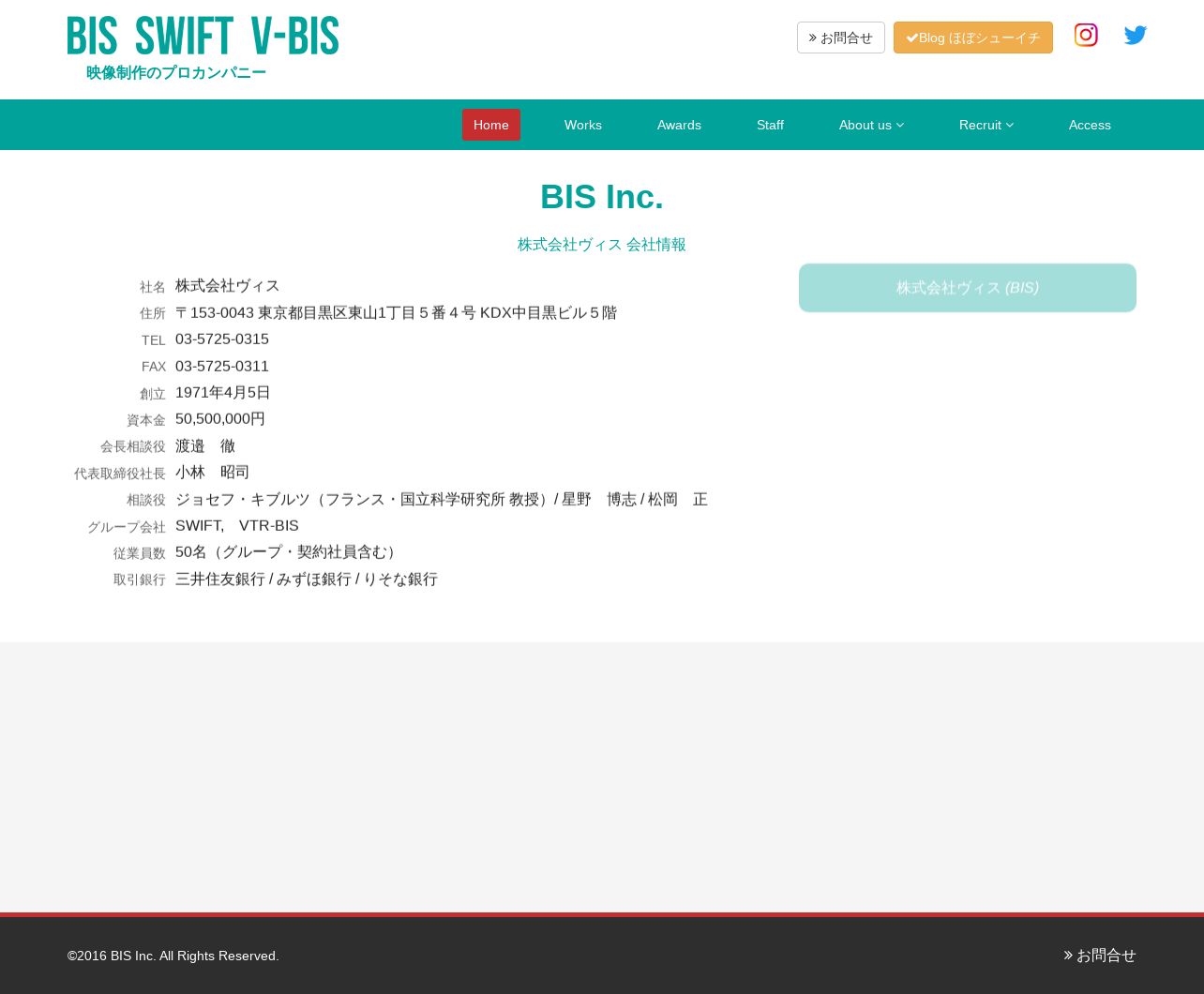Click the founding date 1971年4月5日

[223, 392]
